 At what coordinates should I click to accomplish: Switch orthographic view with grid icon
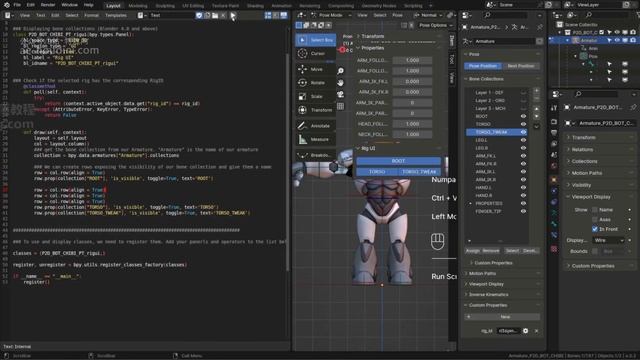[x=340, y=107]
